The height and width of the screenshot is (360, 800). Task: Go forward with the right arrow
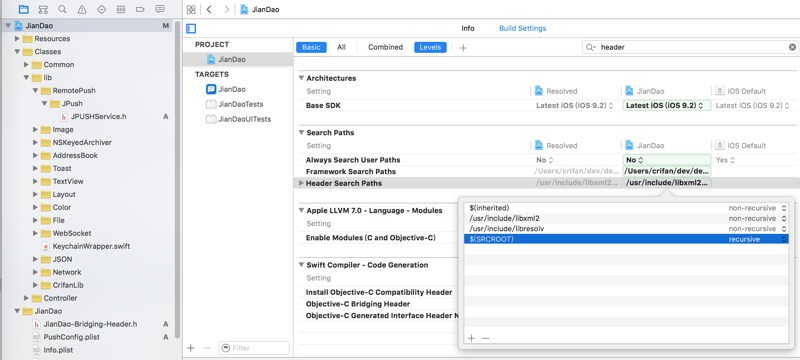click(227, 9)
